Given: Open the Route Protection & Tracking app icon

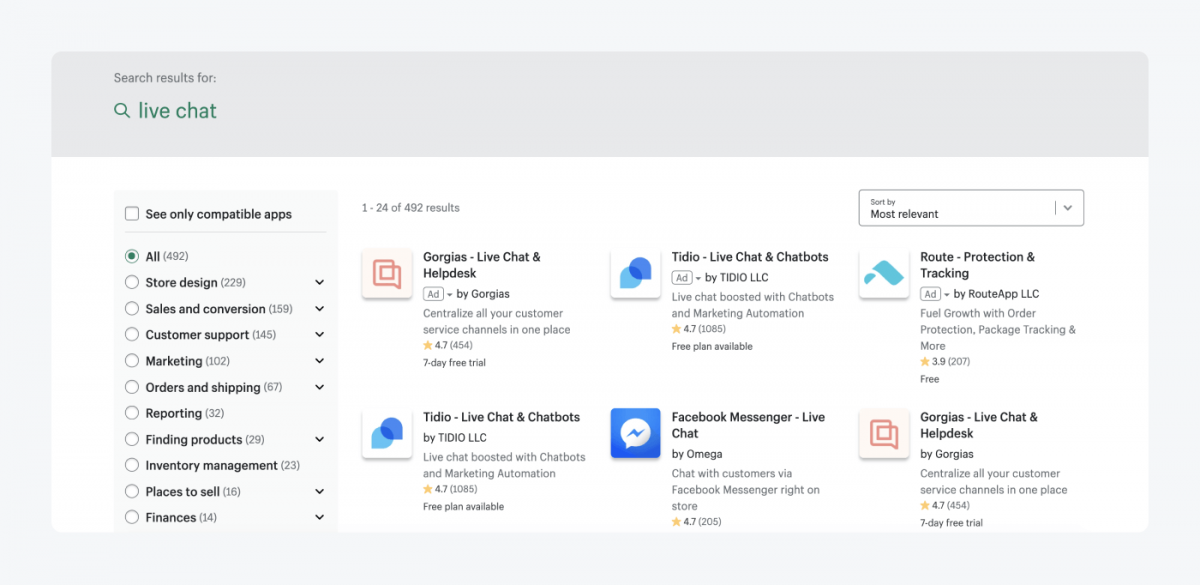Looking at the screenshot, I should tap(884, 273).
